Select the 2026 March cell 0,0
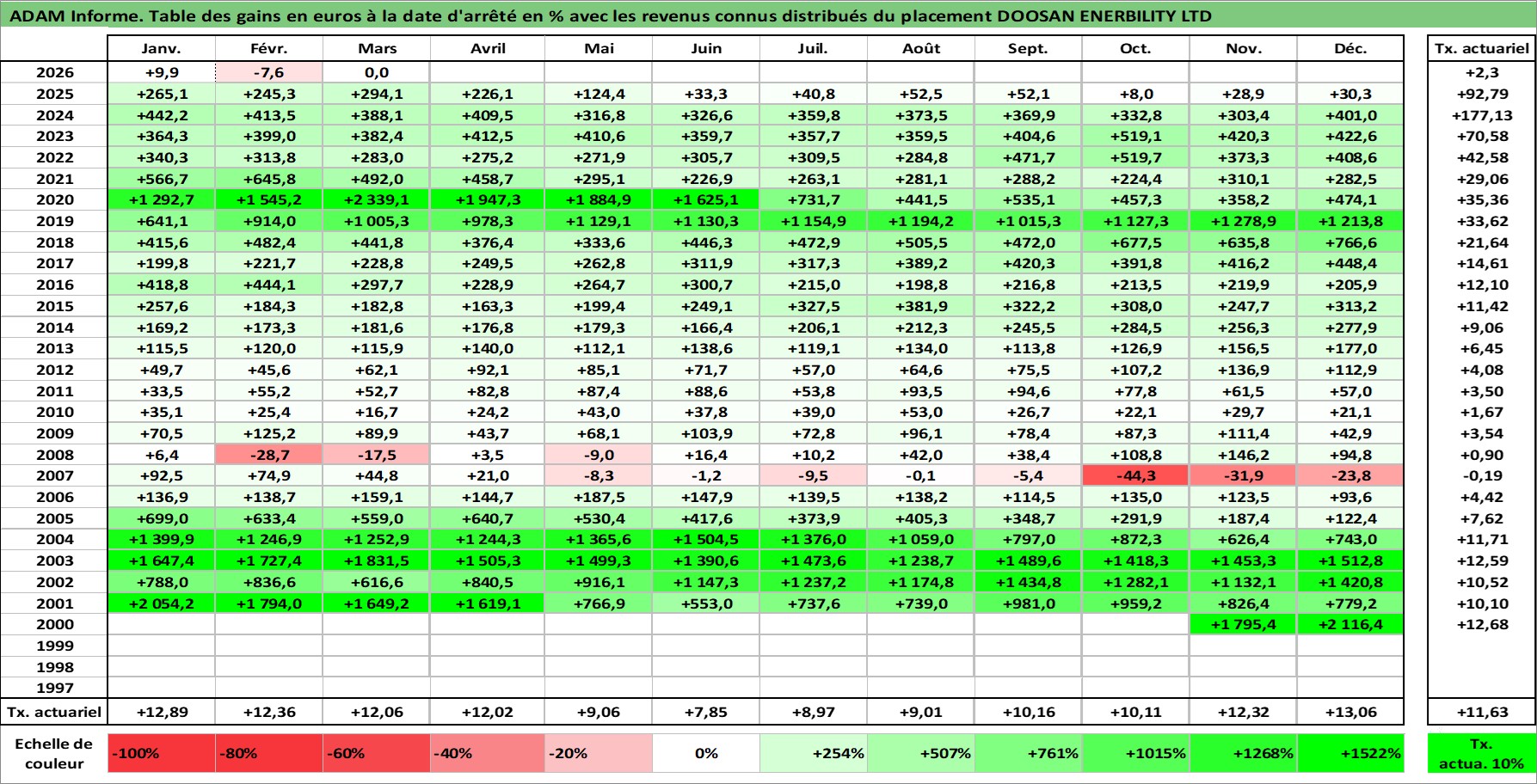The height and width of the screenshot is (784, 1537). (377, 72)
